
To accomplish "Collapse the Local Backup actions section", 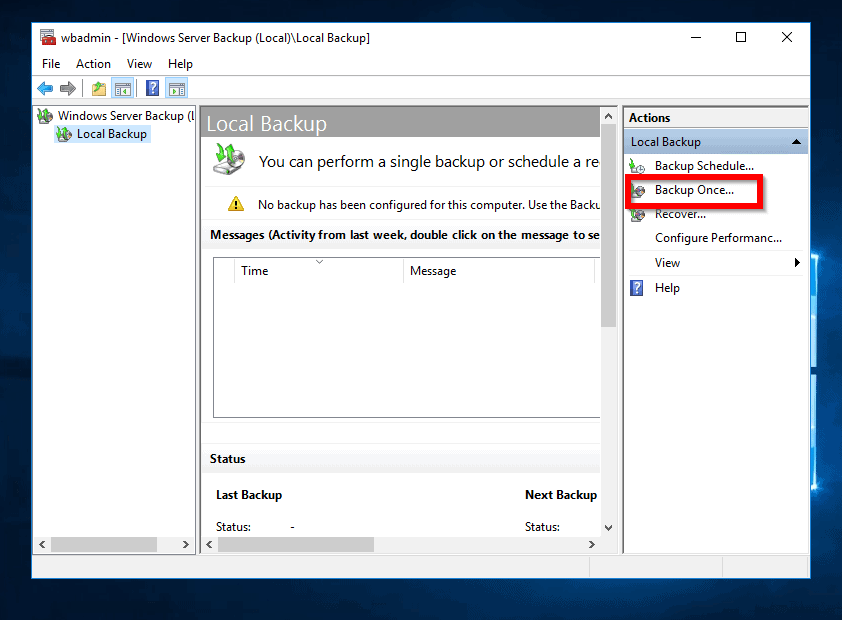I will (796, 142).
